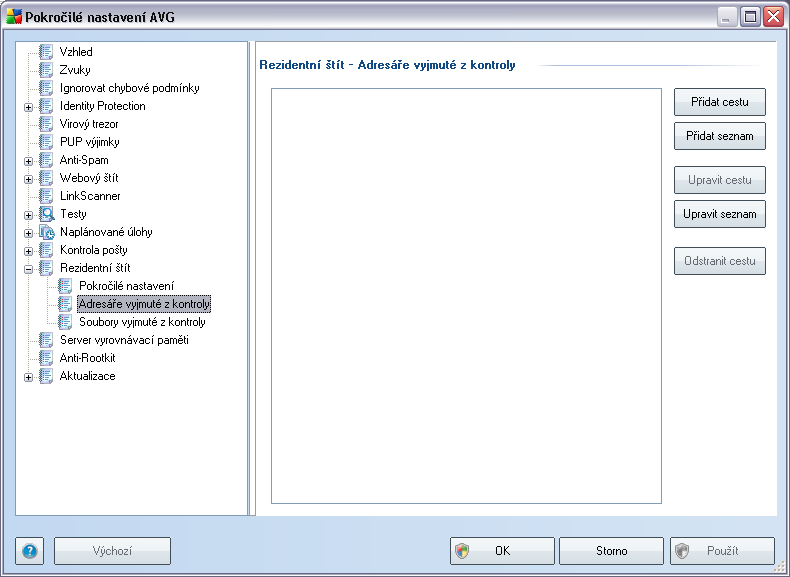
Task: Open Server vyrovnávací paměti settings
Action: click(124, 340)
